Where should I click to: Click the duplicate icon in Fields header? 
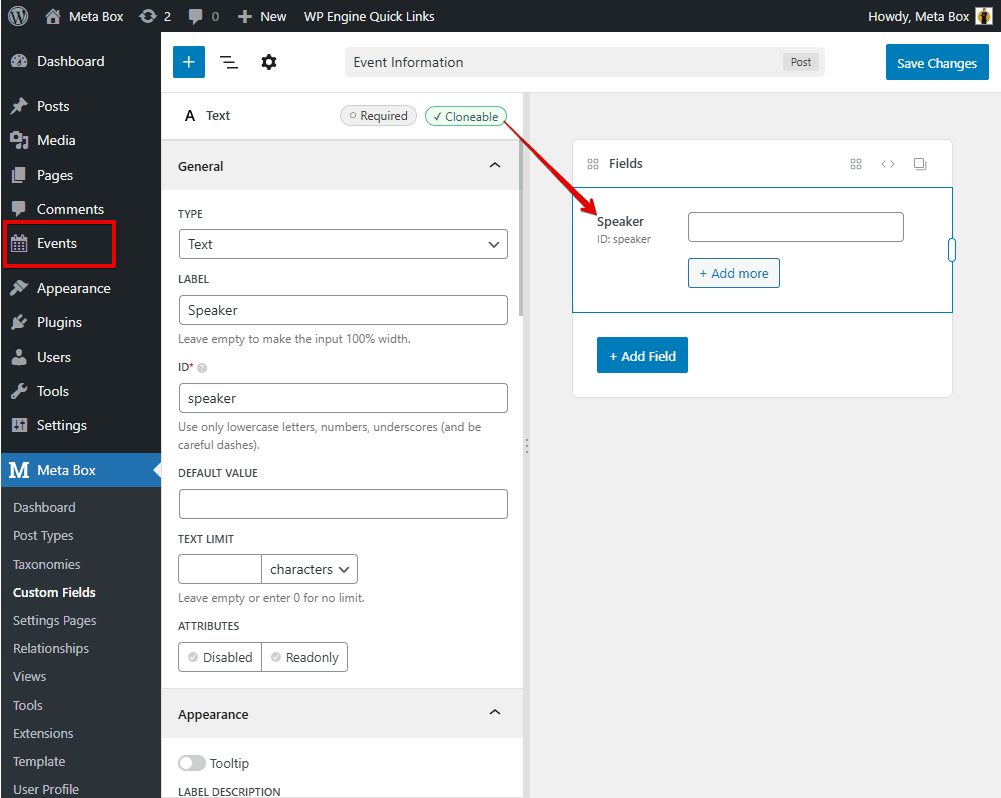(x=920, y=164)
